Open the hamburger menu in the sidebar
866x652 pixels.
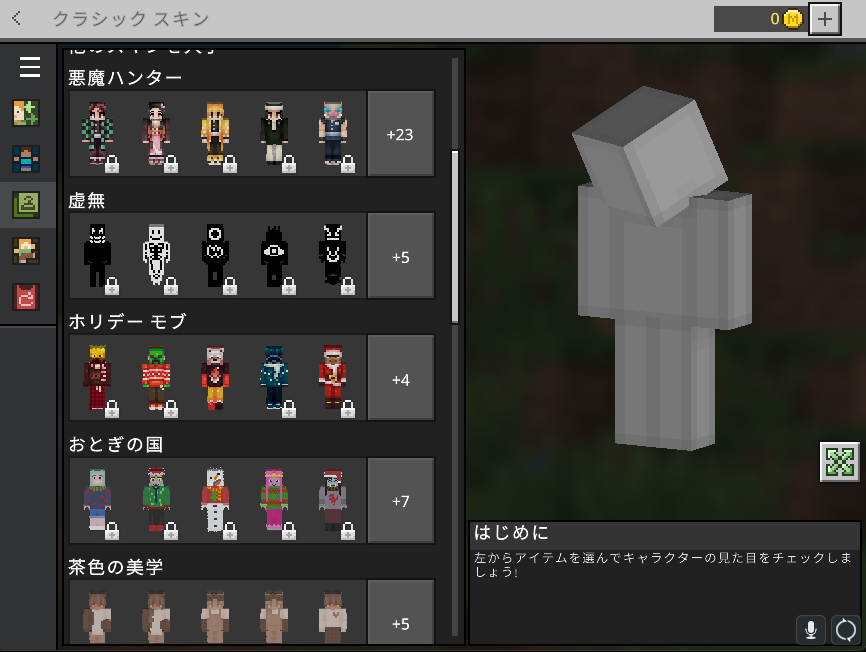(29, 67)
